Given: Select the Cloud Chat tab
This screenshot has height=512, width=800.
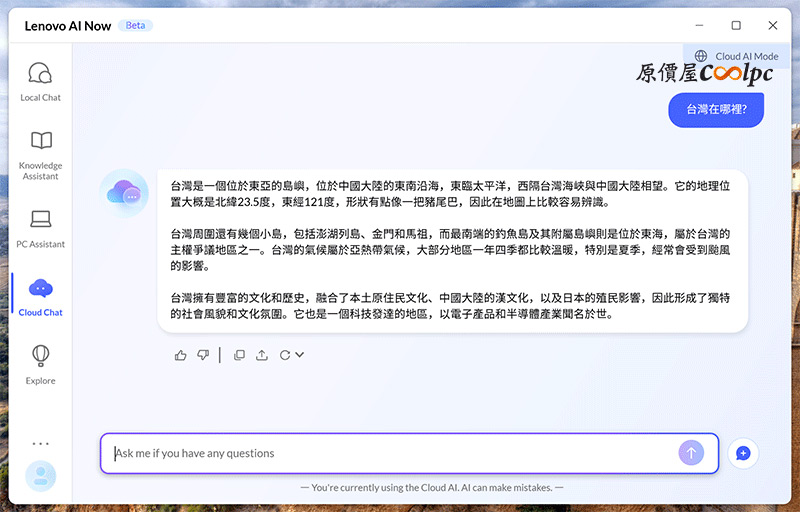Looking at the screenshot, I should point(40,298).
